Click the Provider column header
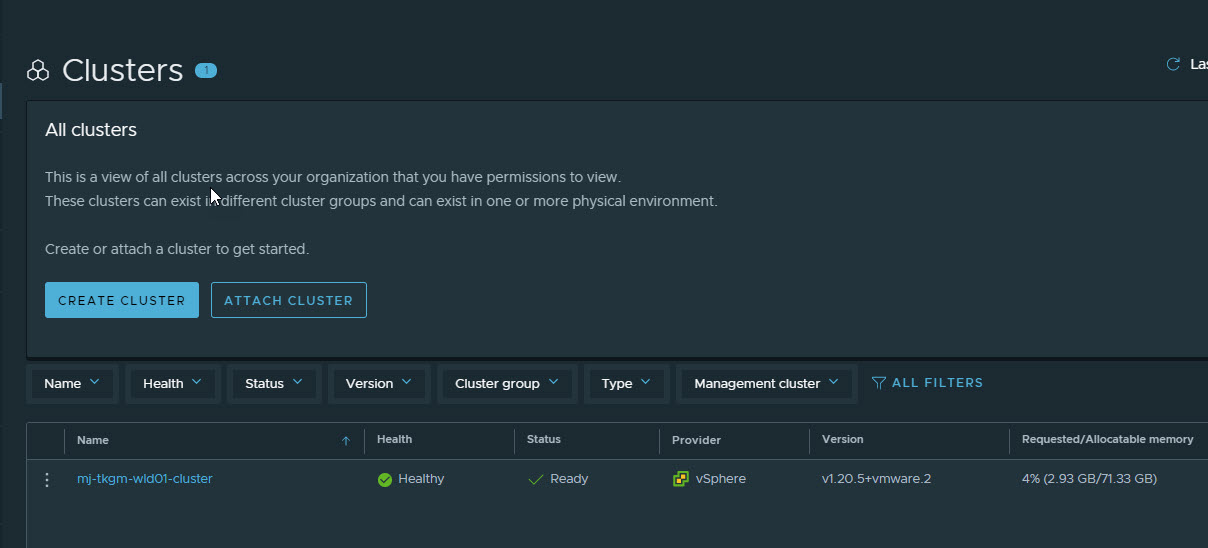This screenshot has height=548, width=1208. pyautogui.click(x=696, y=440)
